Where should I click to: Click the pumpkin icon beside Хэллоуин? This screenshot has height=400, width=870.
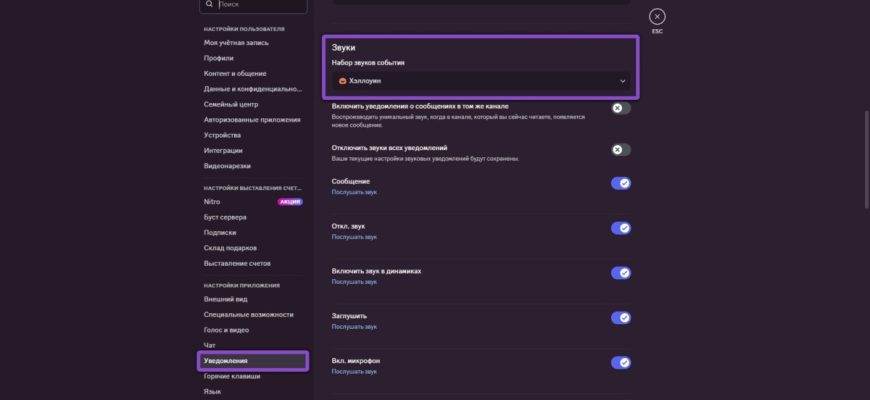pos(342,80)
